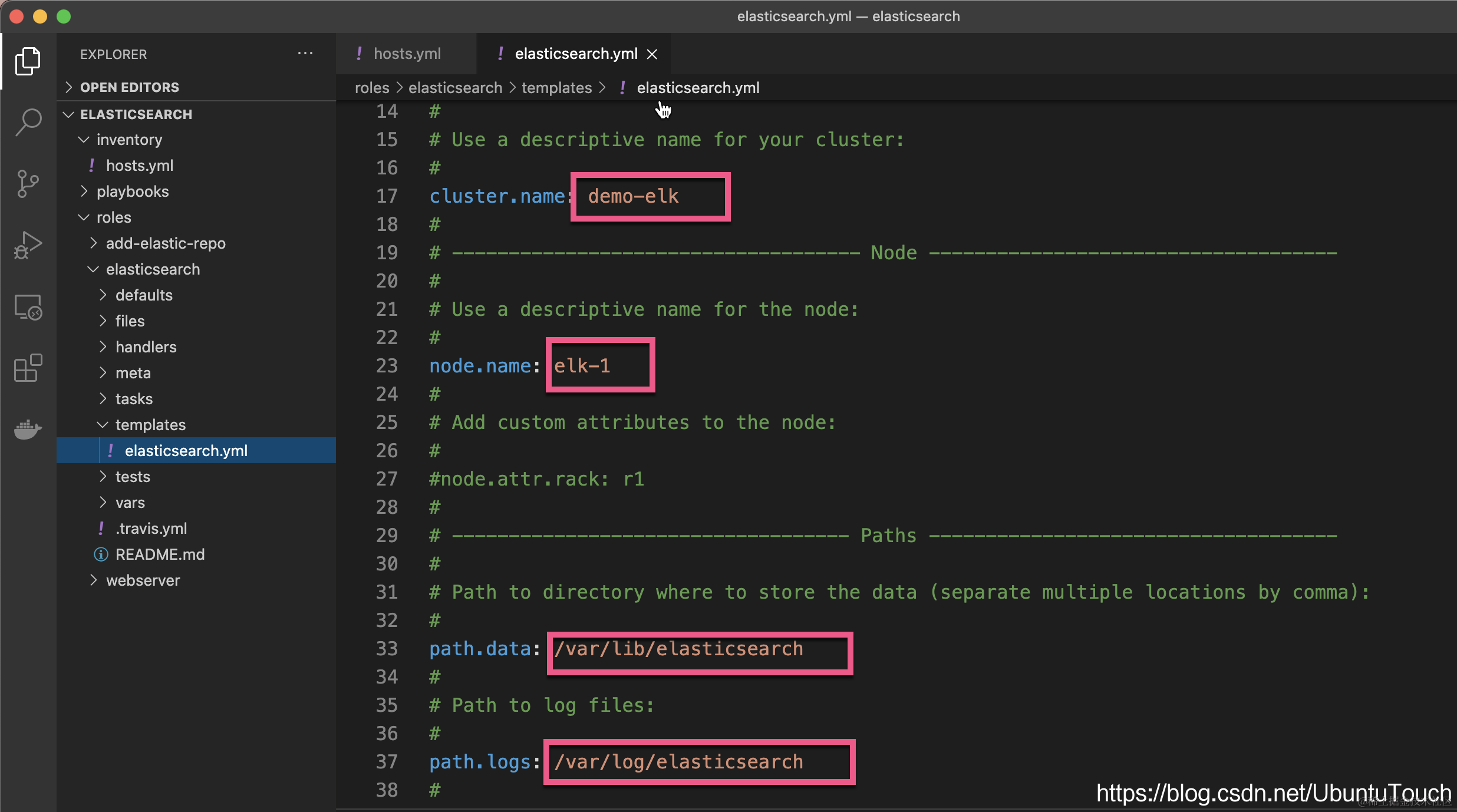The width and height of the screenshot is (1457, 812).
Task: Open the Source Control view
Action: click(x=28, y=183)
